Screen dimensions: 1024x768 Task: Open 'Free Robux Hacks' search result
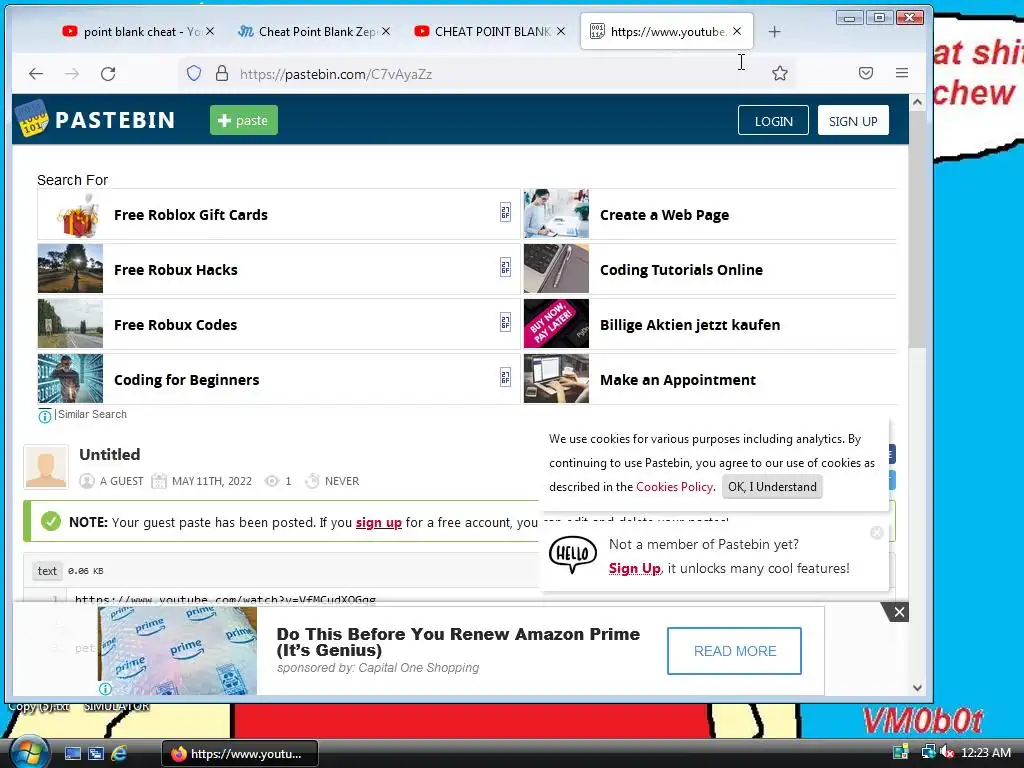click(x=279, y=269)
